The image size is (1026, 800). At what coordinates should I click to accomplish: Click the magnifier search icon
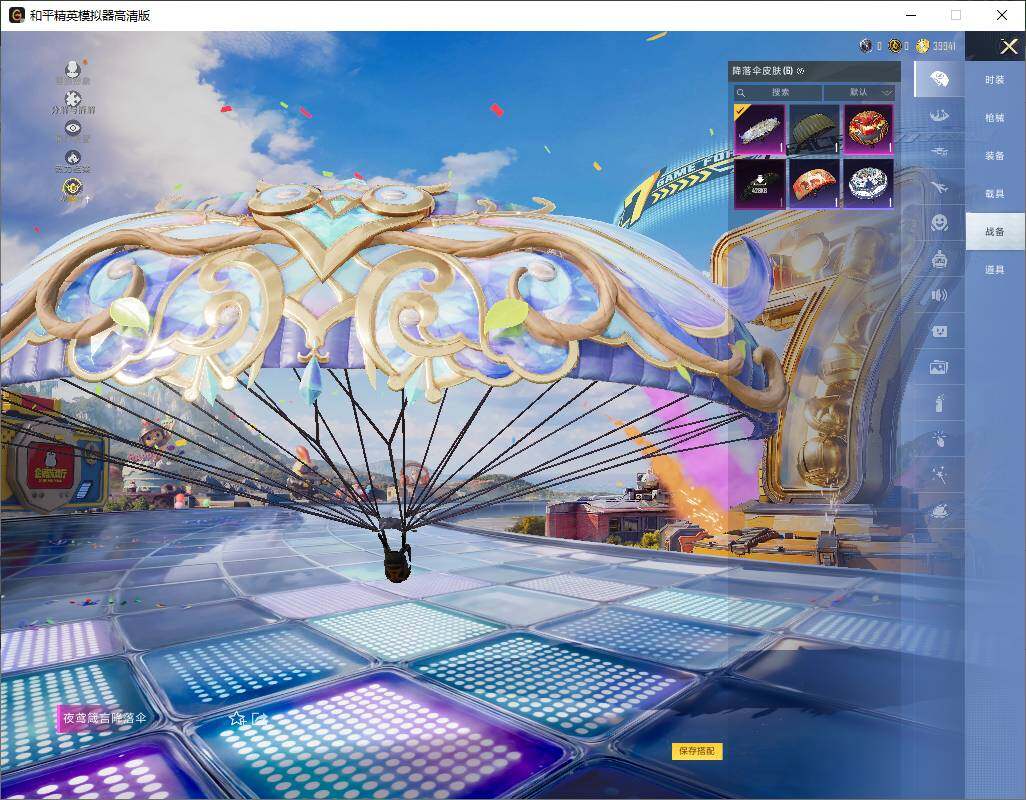point(741,93)
